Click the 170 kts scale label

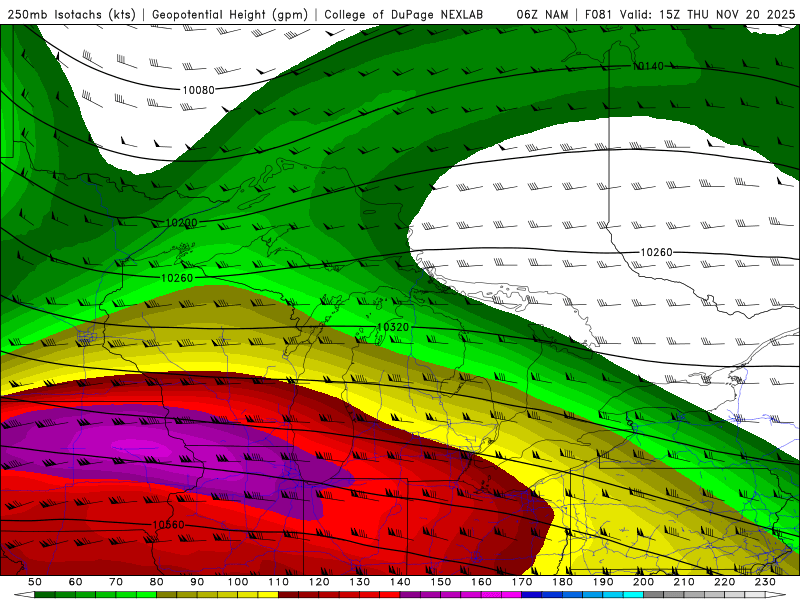(522, 582)
